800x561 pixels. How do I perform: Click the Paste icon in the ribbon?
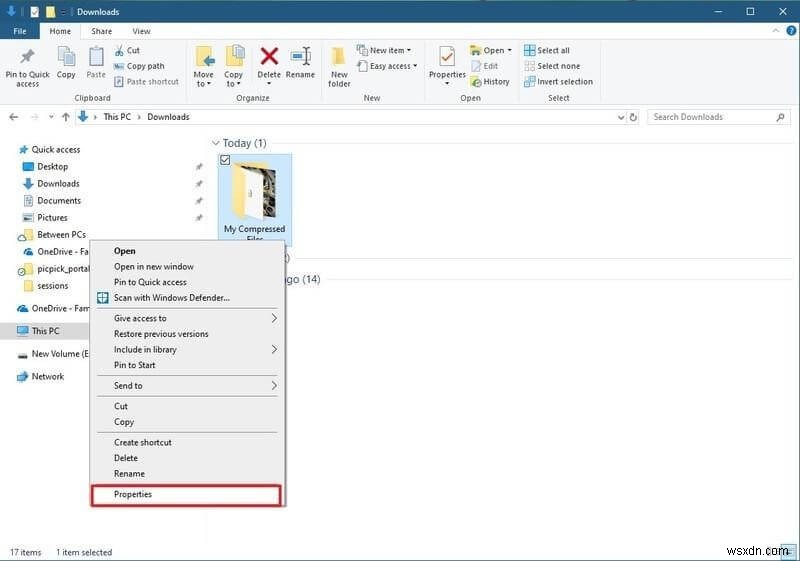coord(96,56)
